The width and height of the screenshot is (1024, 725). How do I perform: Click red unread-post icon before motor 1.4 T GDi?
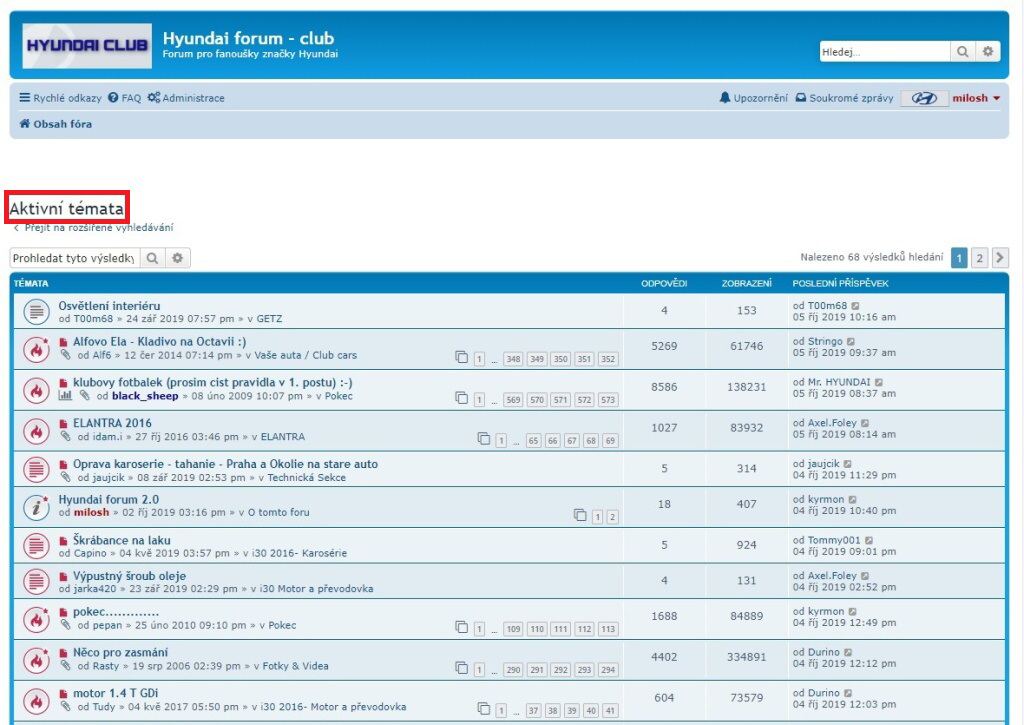63,694
